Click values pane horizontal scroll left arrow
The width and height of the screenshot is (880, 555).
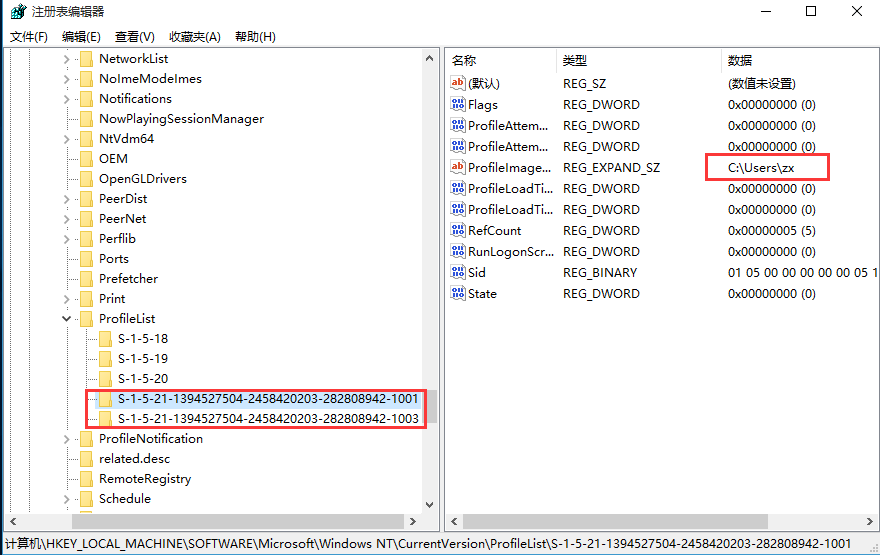(454, 521)
